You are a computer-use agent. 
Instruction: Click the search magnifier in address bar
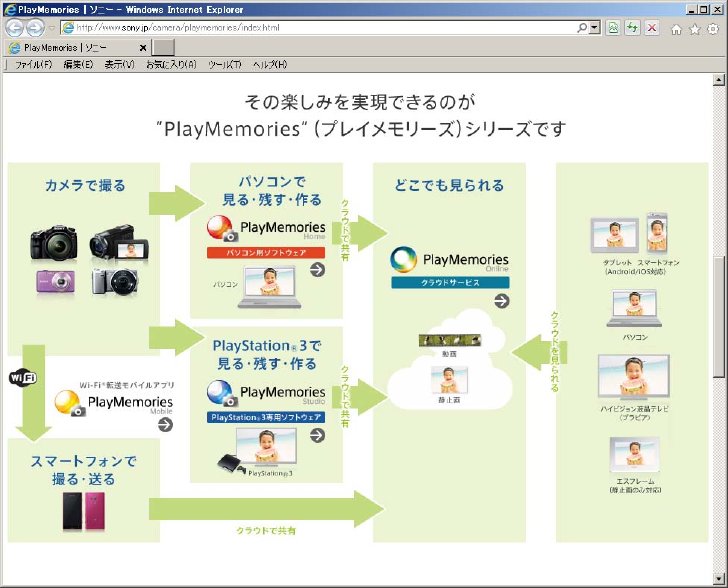pyautogui.click(x=582, y=28)
